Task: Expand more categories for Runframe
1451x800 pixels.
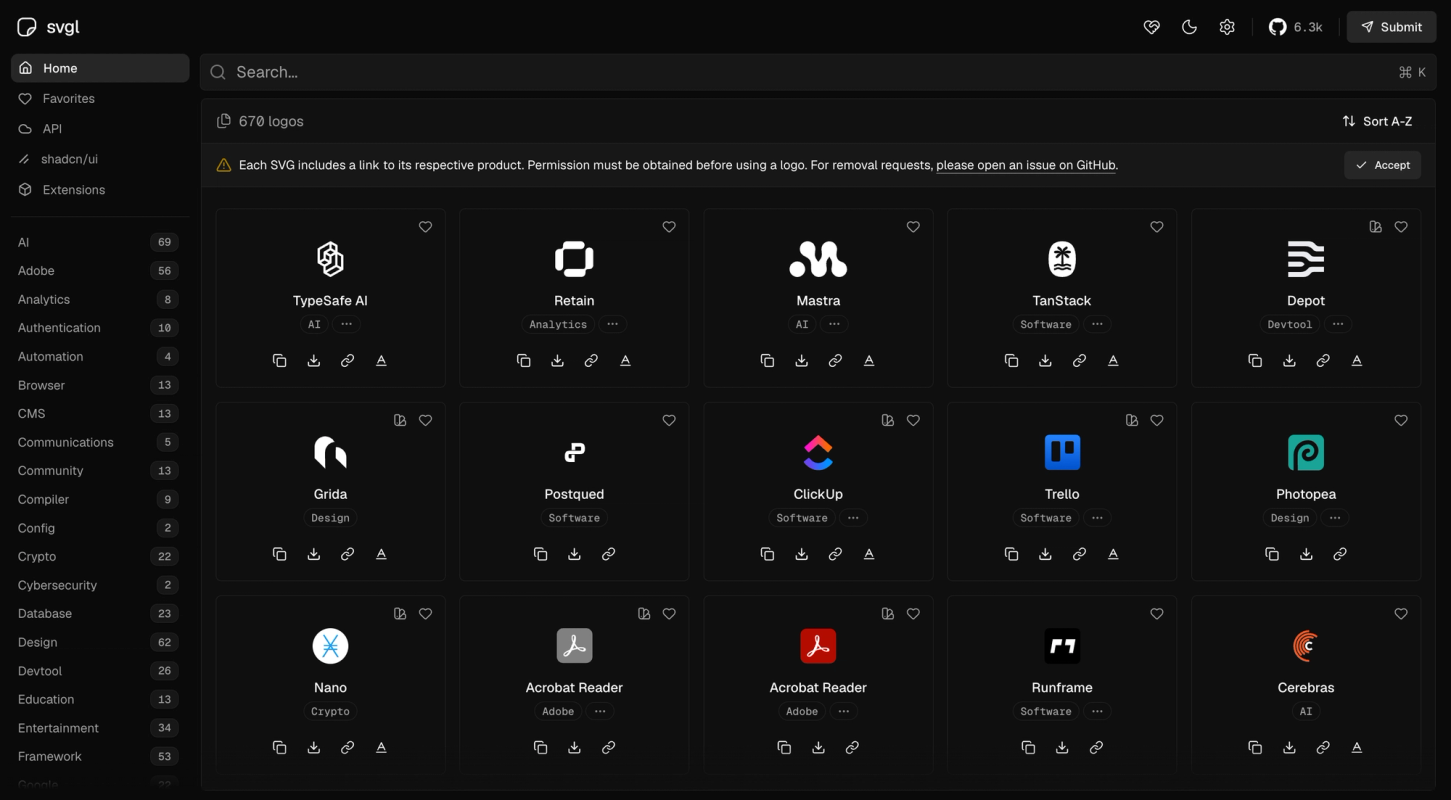Action: pyautogui.click(x=1097, y=712)
